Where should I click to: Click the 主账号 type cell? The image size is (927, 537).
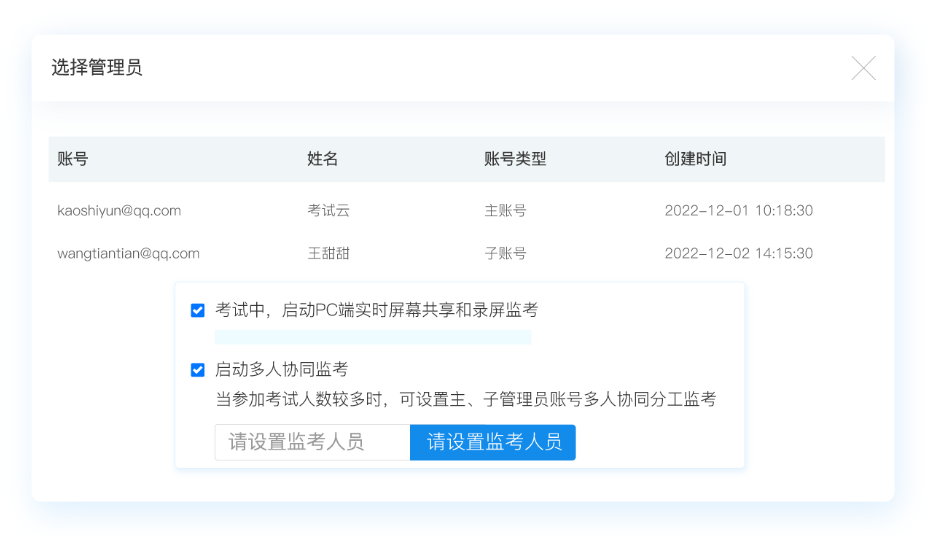(505, 211)
